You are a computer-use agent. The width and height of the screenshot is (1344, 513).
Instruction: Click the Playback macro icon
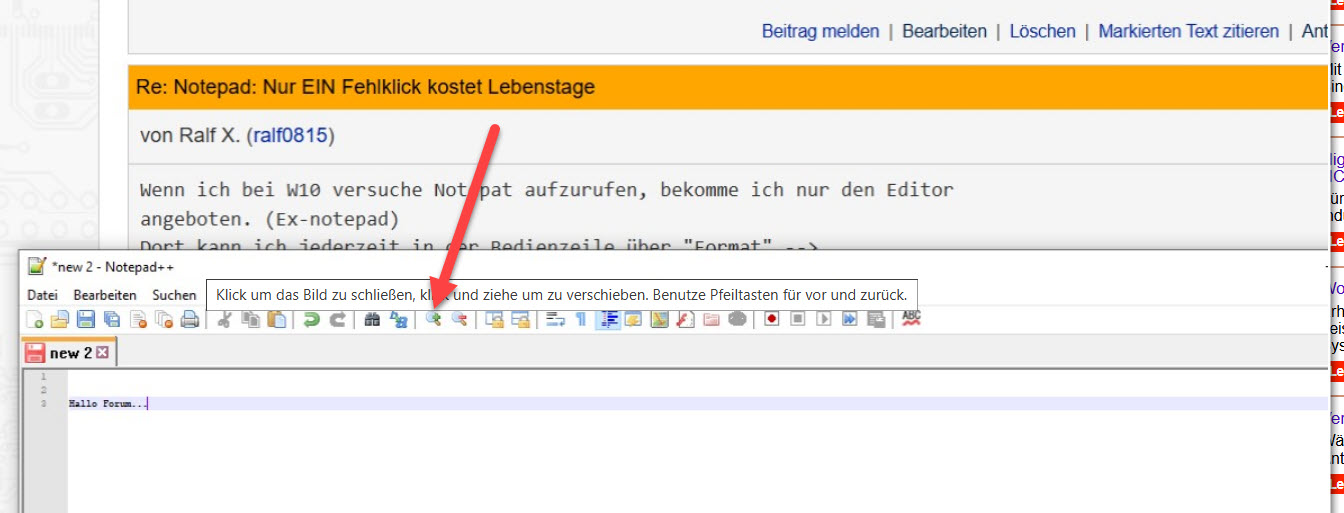click(x=824, y=320)
